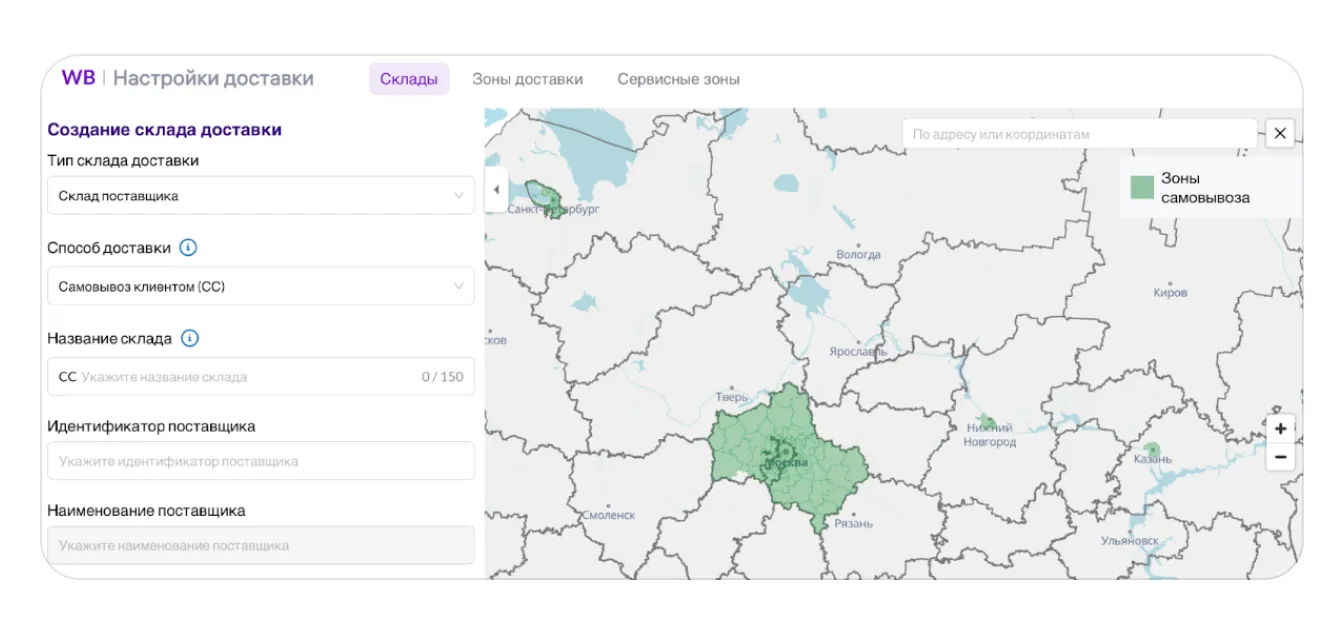Expand the Тип склада доставки dropdown

point(261,196)
